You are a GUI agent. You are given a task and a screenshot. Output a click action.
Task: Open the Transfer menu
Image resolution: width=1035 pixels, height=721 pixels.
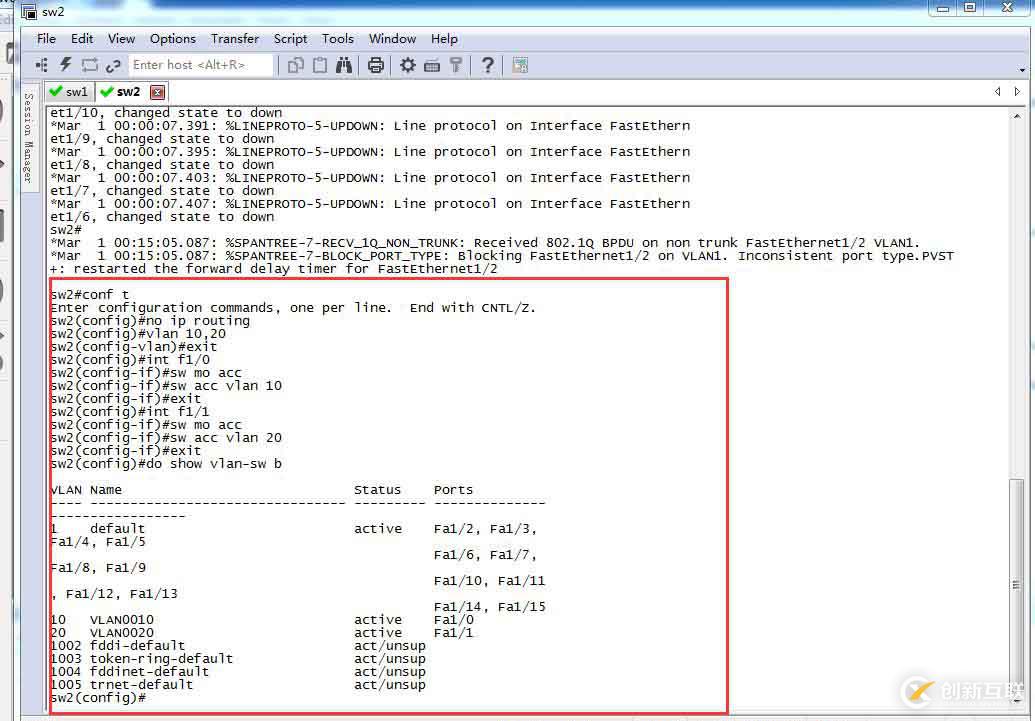[235, 38]
